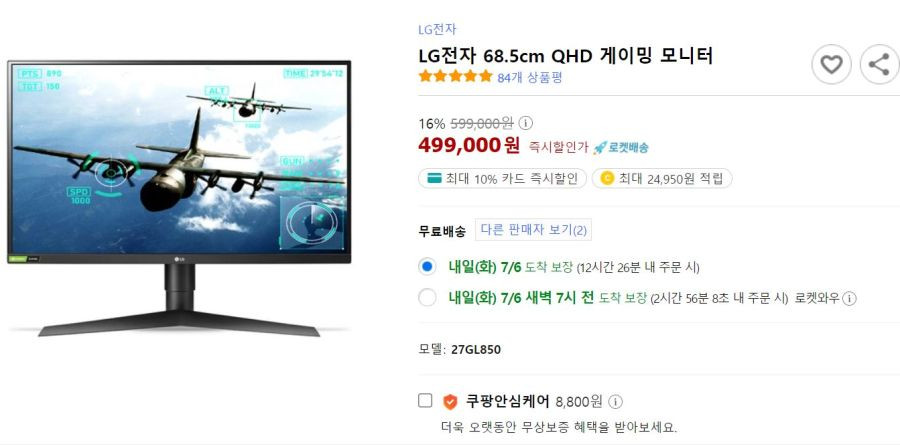Image resolution: width=900 pixels, height=445 pixels.
Task: Expand the 최대 24,950원 적립 details
Action: click(662, 179)
